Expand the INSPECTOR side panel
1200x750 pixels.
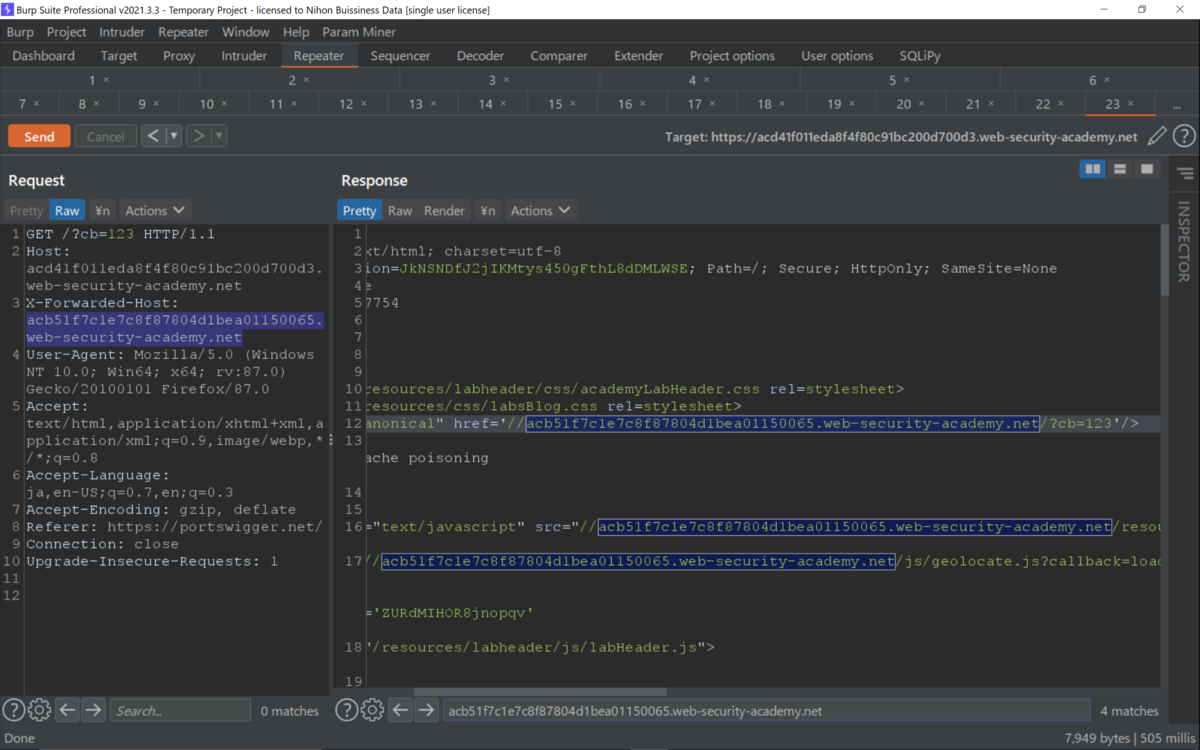tap(1184, 241)
